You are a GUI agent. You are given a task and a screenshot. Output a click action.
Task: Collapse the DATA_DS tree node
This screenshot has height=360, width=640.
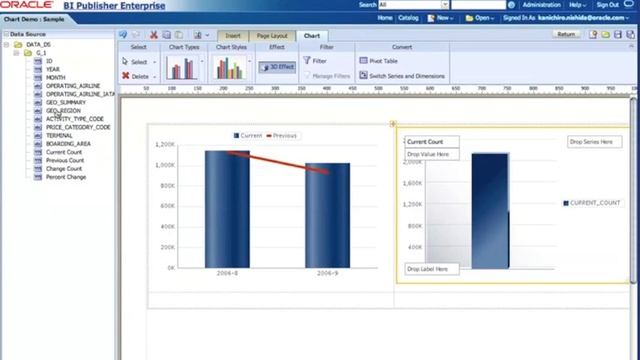pyautogui.click(x=7, y=44)
